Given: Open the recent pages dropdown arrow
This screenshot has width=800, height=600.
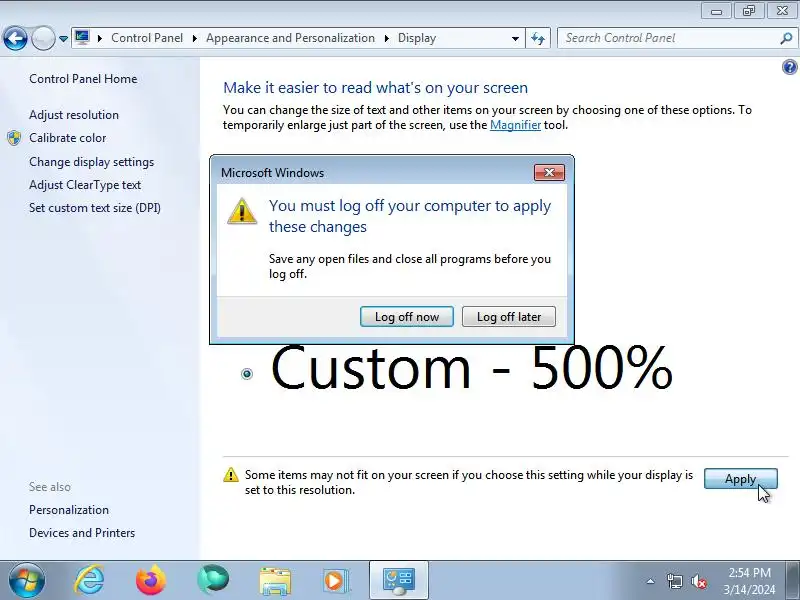Looking at the screenshot, I should coord(63,39).
